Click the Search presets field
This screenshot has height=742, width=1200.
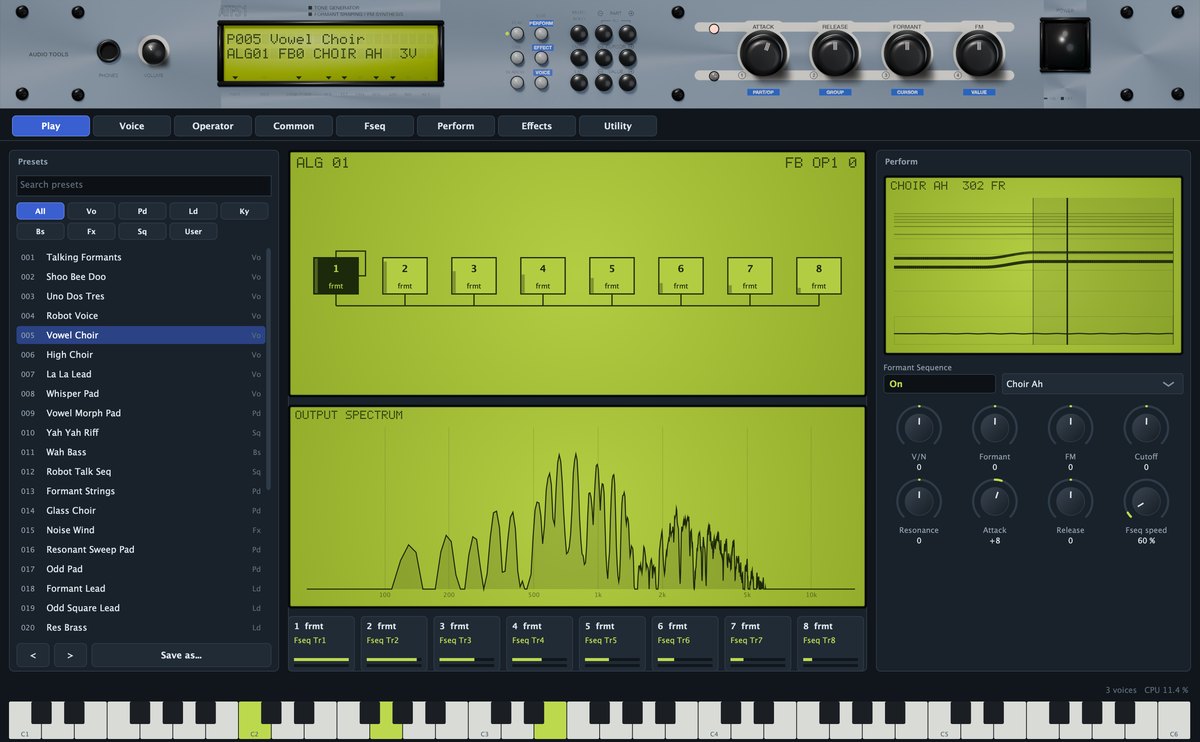144,185
